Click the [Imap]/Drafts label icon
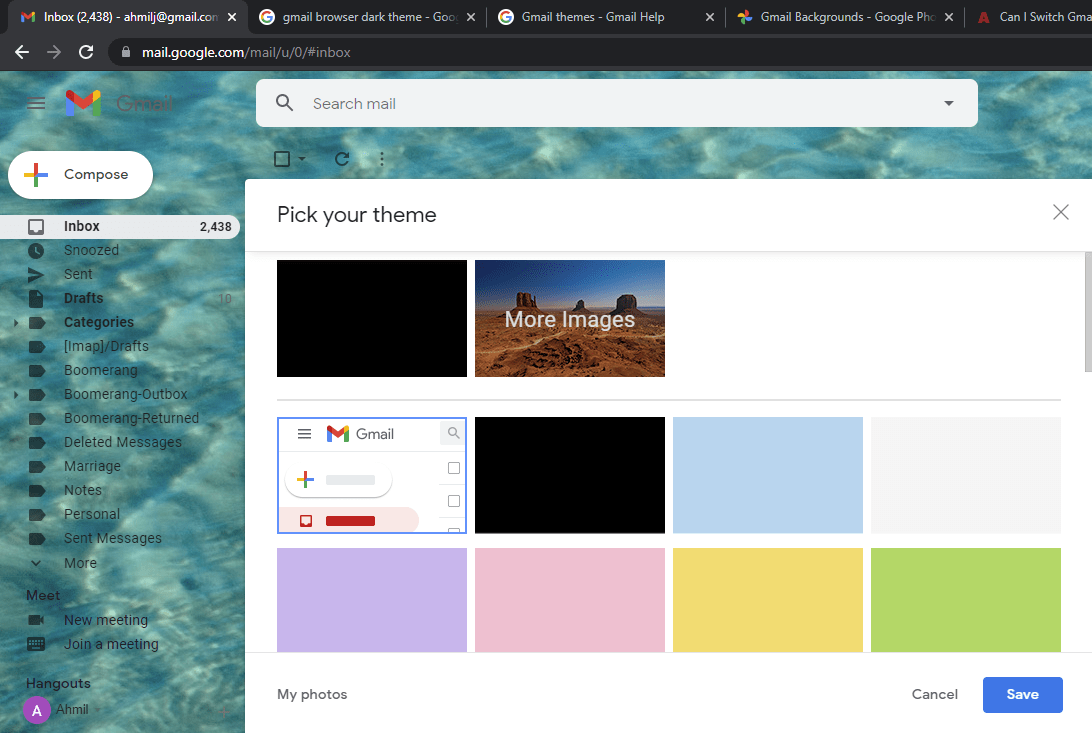This screenshot has width=1092, height=733. pyautogui.click(x=37, y=347)
